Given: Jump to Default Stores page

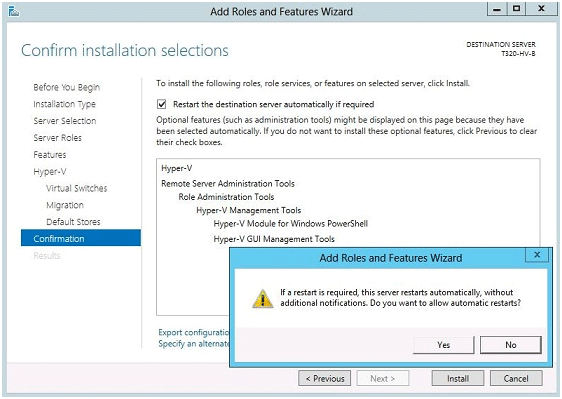Looking at the screenshot, I should point(73,222).
